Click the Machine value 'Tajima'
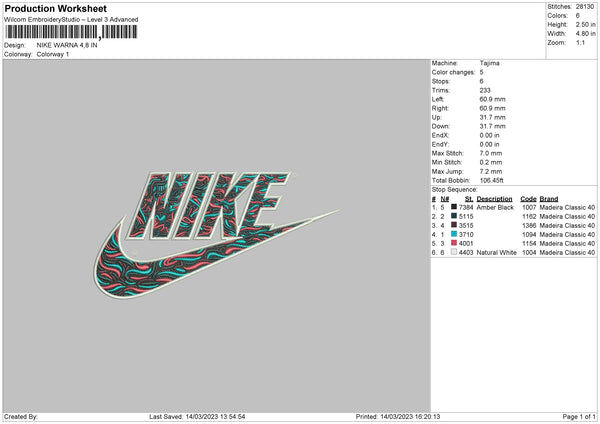Viewport: 600px width, 424px height. (489, 63)
